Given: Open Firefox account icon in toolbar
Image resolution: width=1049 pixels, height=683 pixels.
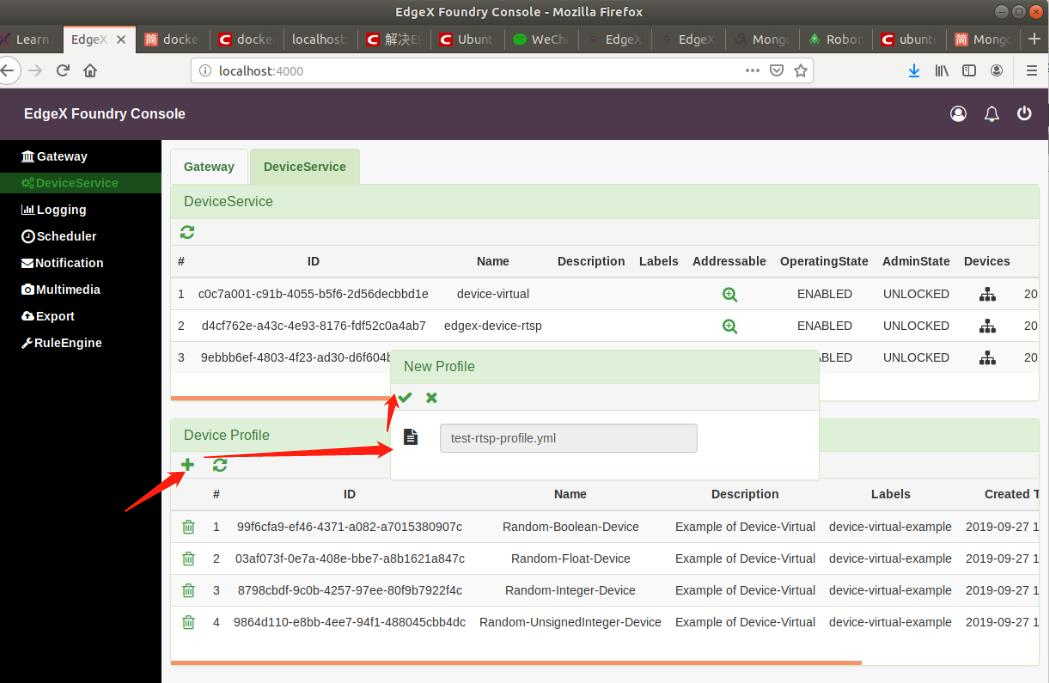Looking at the screenshot, I should [x=996, y=70].
